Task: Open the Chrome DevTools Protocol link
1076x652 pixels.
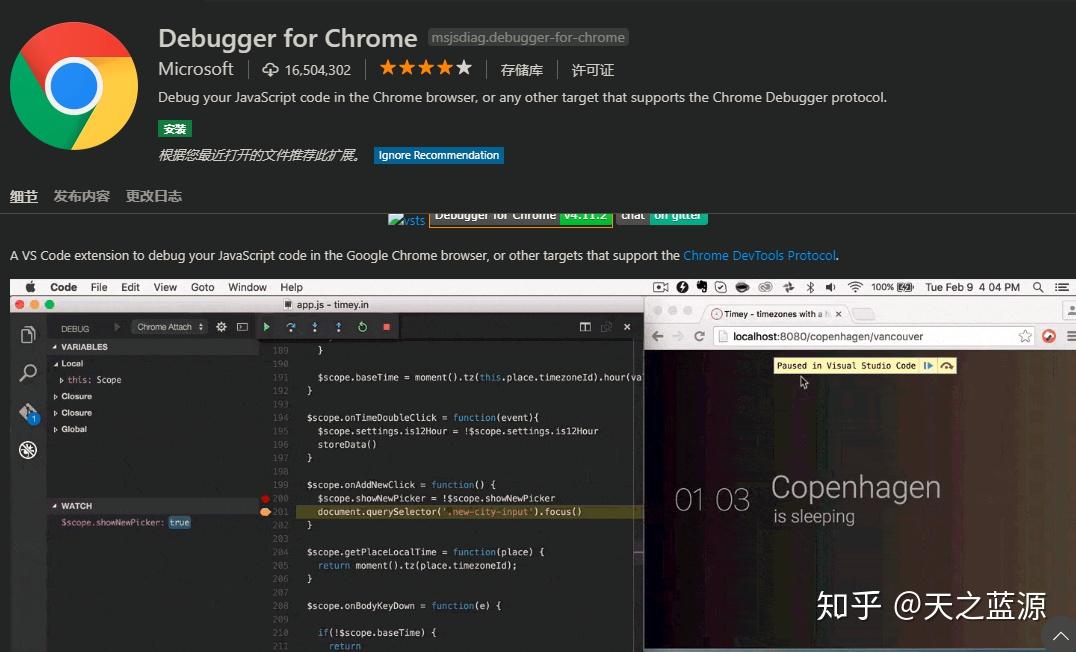Action: 760,255
